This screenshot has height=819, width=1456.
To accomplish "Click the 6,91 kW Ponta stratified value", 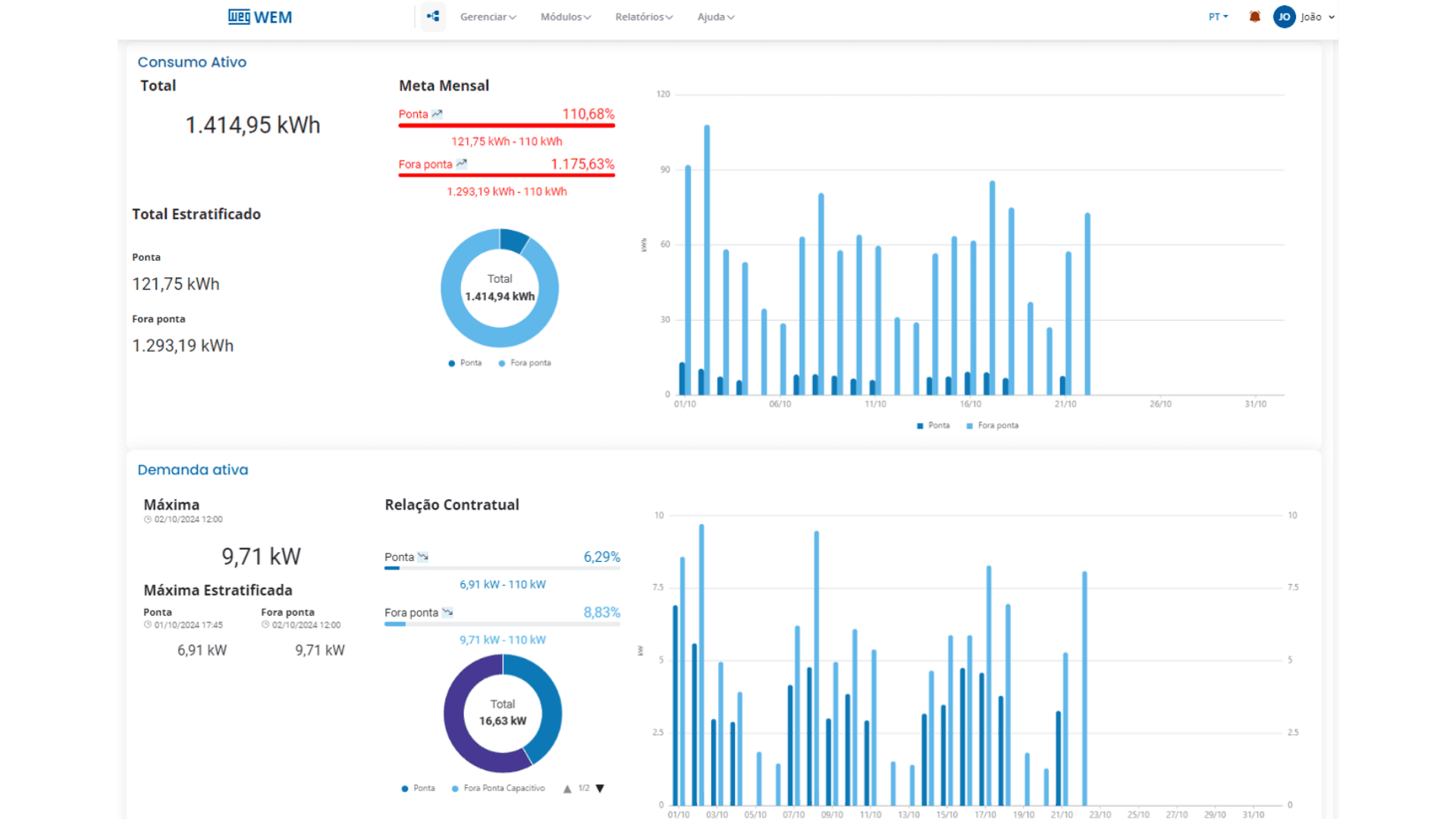I will tap(202, 651).
